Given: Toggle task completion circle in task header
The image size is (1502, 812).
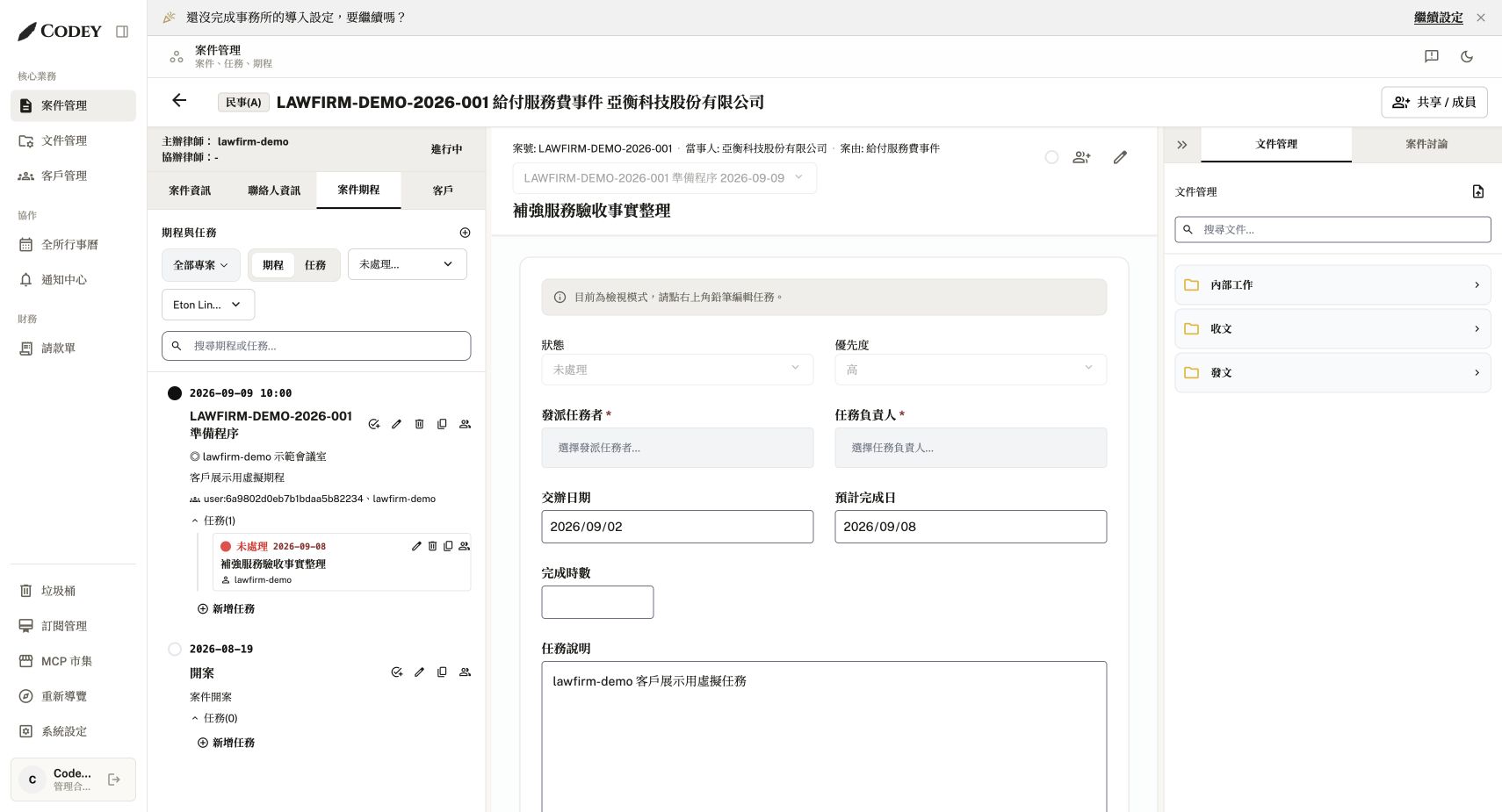Looking at the screenshot, I should (x=1051, y=157).
